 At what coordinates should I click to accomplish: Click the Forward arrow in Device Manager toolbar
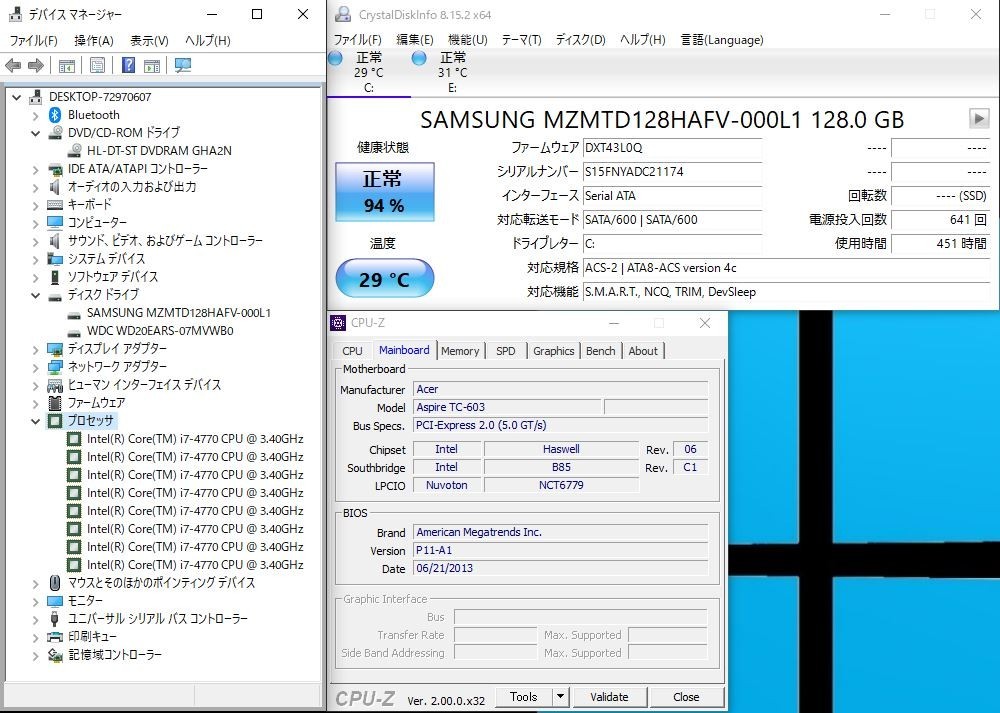tap(36, 65)
